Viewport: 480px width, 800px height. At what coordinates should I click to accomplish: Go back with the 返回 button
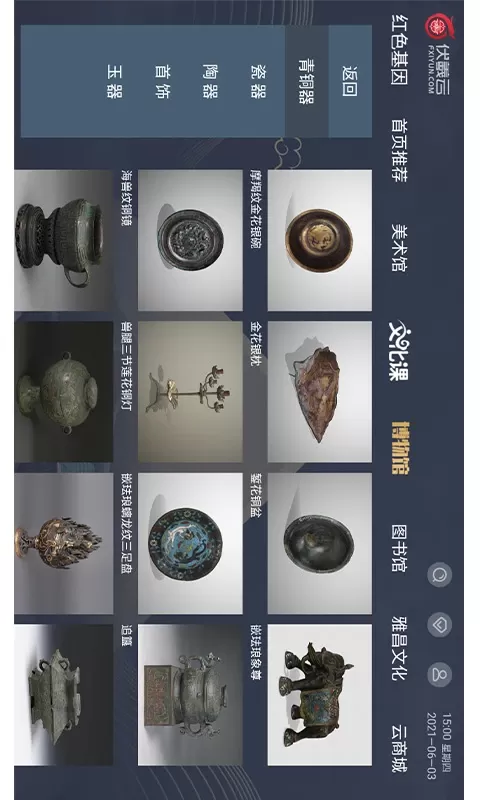click(x=350, y=81)
